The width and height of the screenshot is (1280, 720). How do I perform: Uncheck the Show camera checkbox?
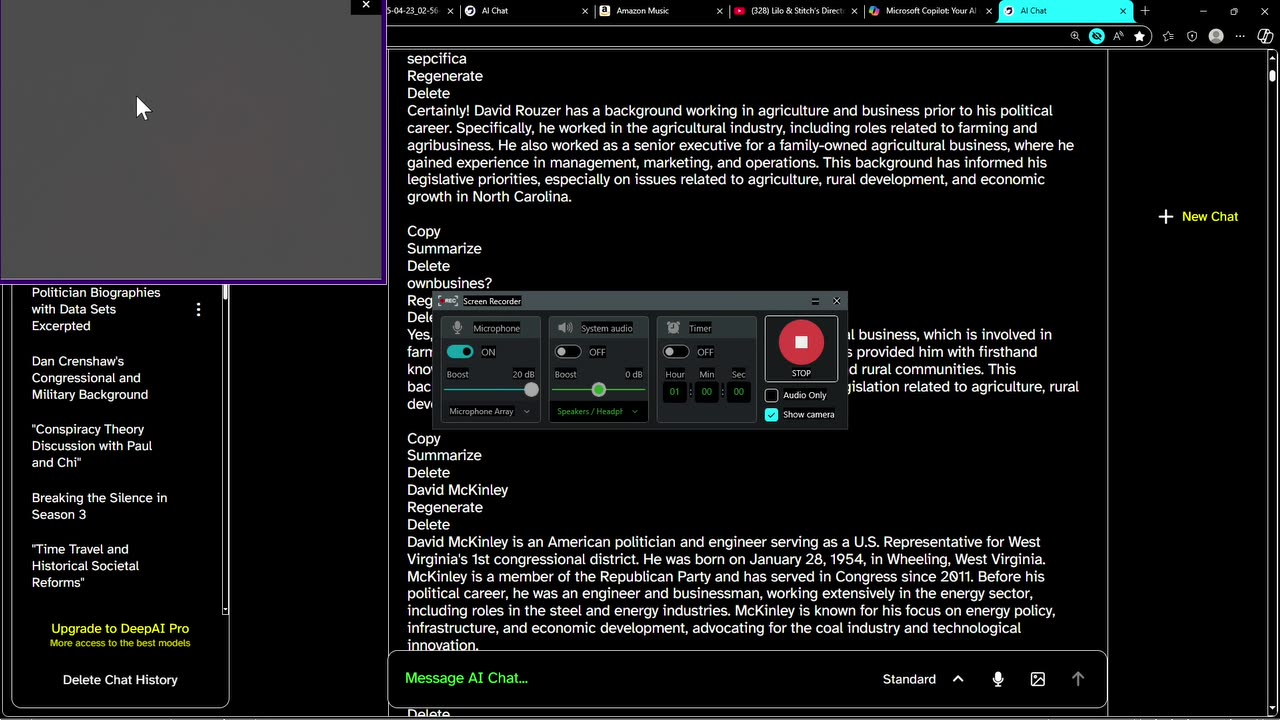[771, 414]
